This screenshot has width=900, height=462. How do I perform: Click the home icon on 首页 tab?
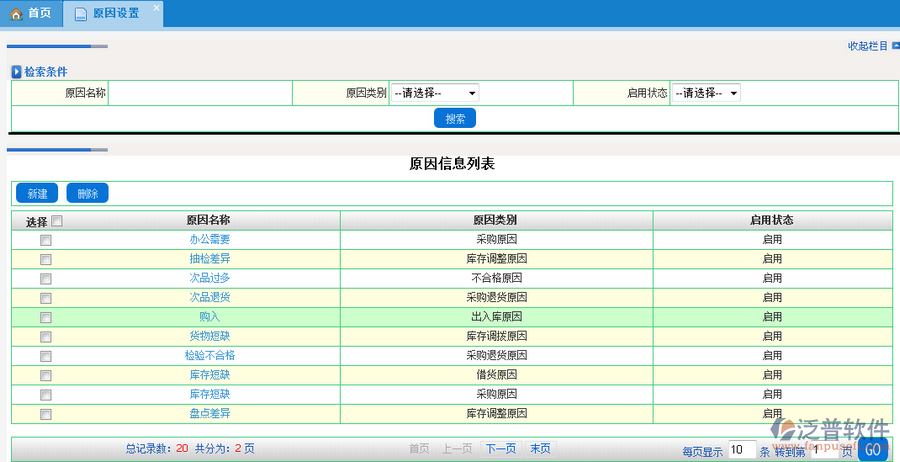coord(16,14)
